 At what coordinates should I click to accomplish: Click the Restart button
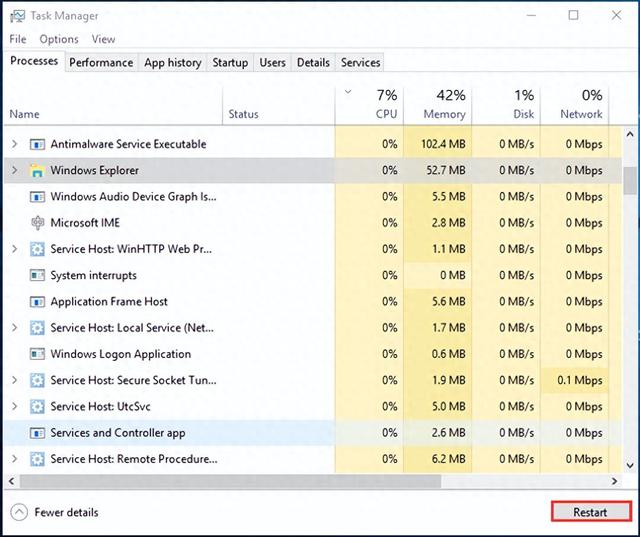tap(591, 512)
